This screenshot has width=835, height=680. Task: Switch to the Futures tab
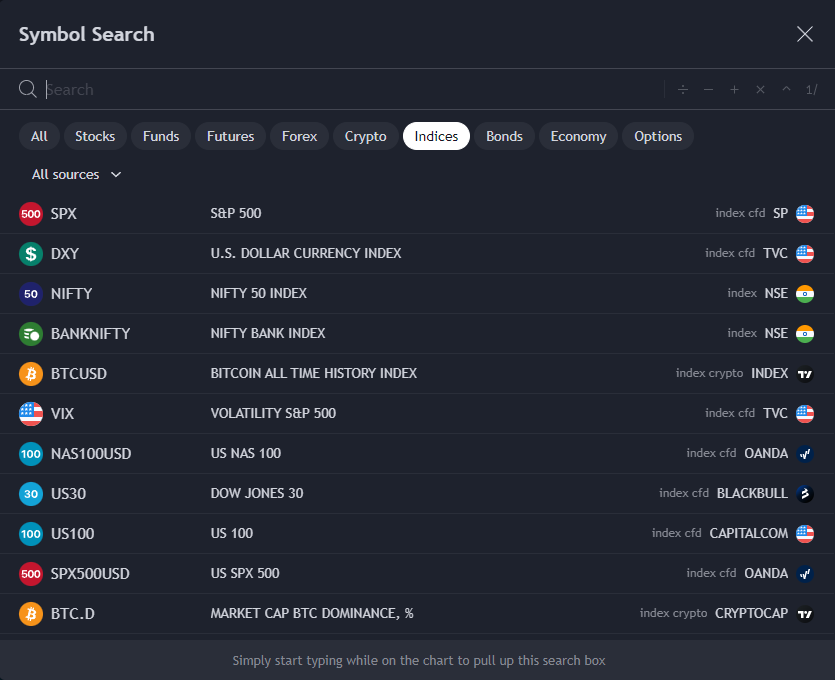pyautogui.click(x=231, y=136)
